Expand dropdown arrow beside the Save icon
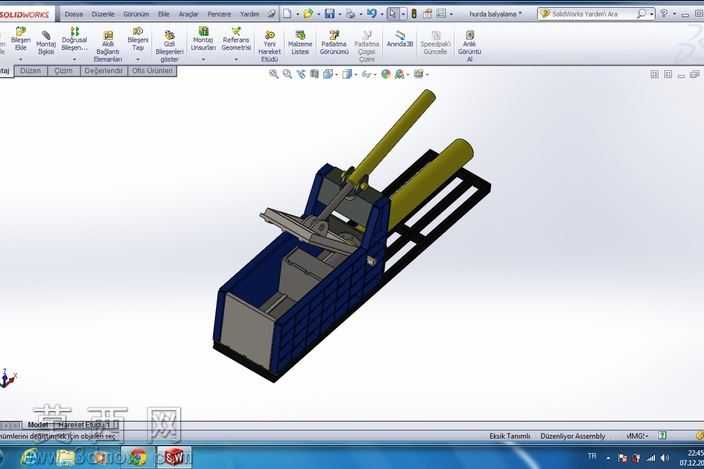Screen dimensions: 704x469 (x=340, y=14)
